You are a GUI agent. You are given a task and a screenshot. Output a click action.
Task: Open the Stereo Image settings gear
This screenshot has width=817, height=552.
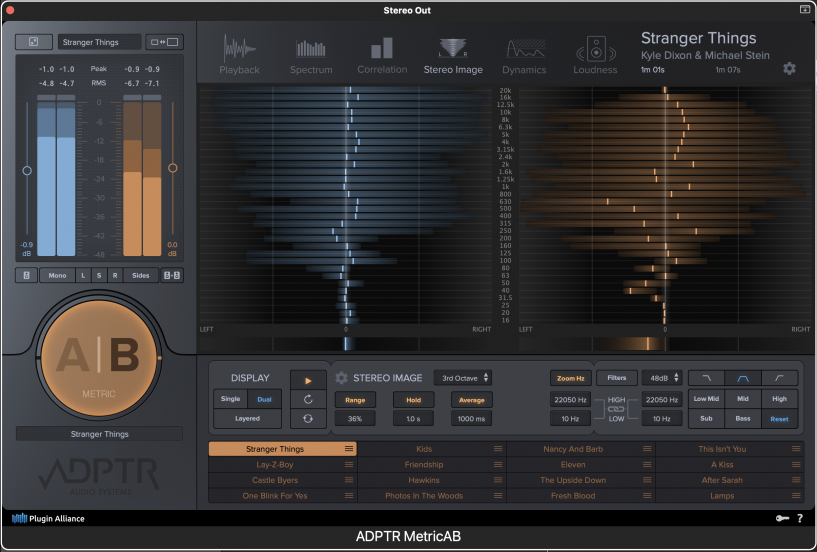[341, 378]
